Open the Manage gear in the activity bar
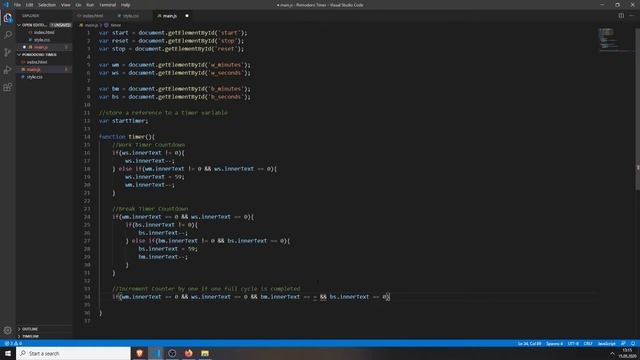Image resolution: width=640 pixels, height=360 pixels. (8, 330)
